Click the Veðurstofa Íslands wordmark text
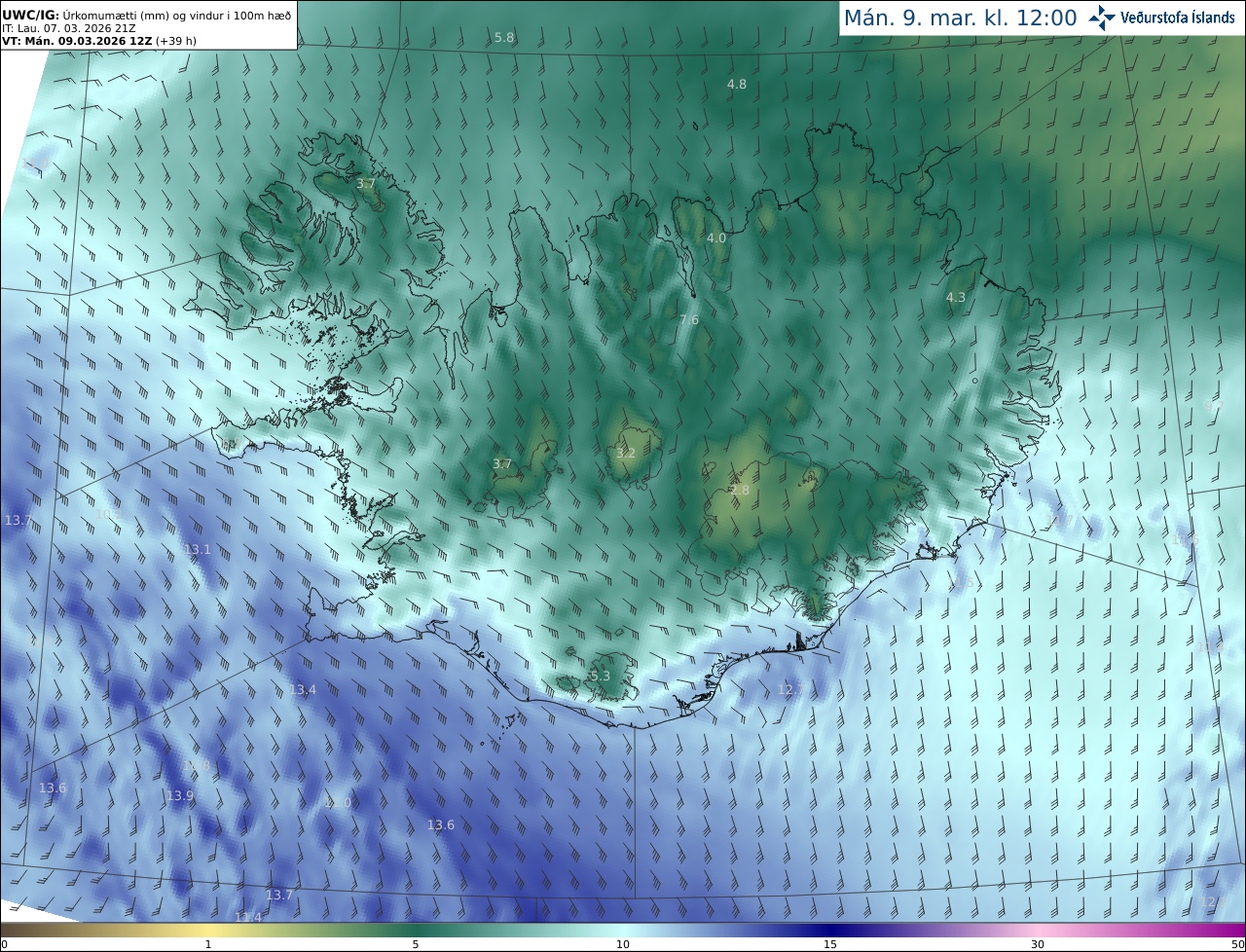1246x952 pixels. coord(1178,18)
